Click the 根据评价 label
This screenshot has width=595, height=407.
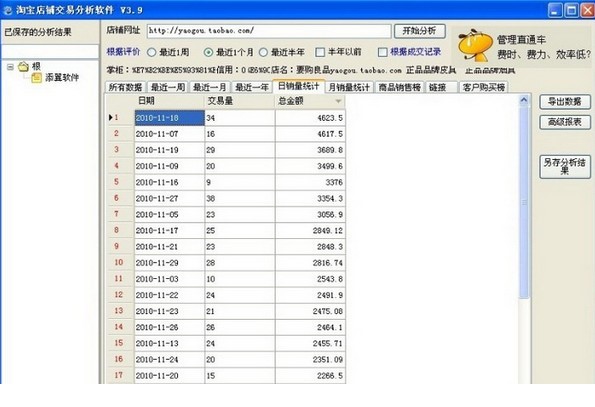pos(123,52)
